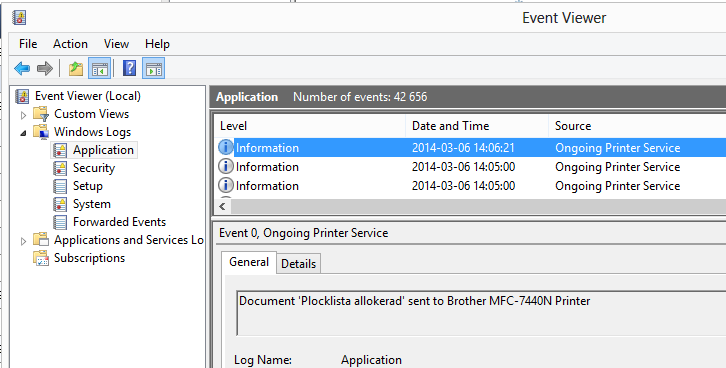The image size is (726, 368).
Task: Expand Applications and Services Logs node
Action: click(x=24, y=241)
